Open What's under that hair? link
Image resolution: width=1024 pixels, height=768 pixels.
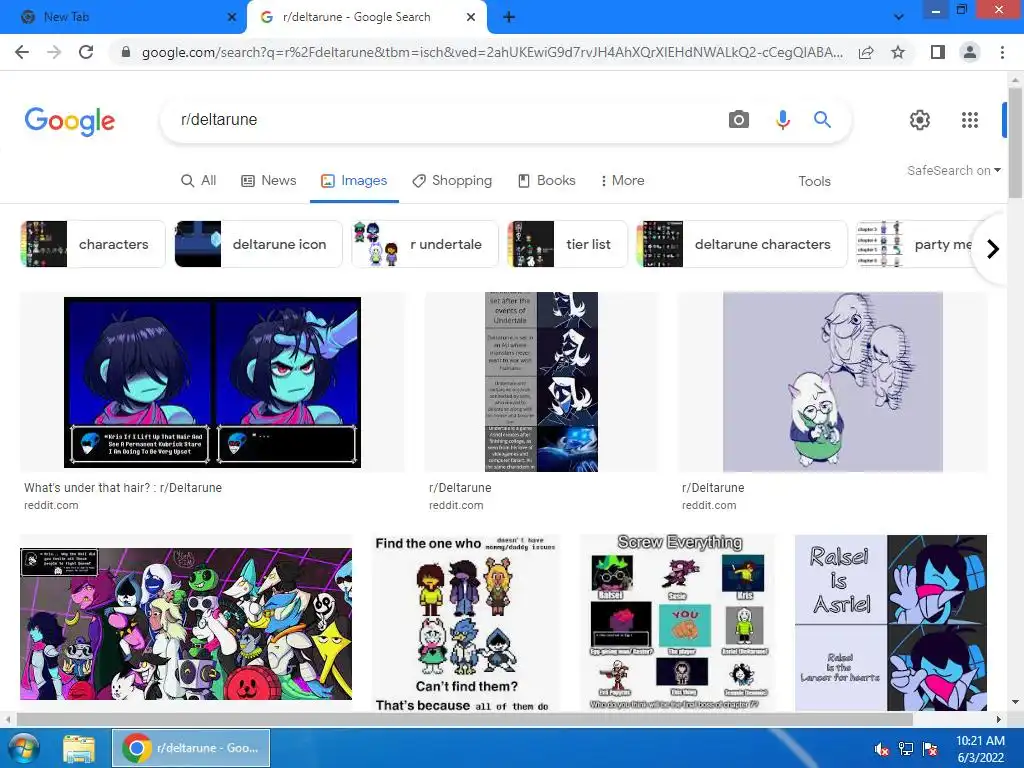coord(123,488)
